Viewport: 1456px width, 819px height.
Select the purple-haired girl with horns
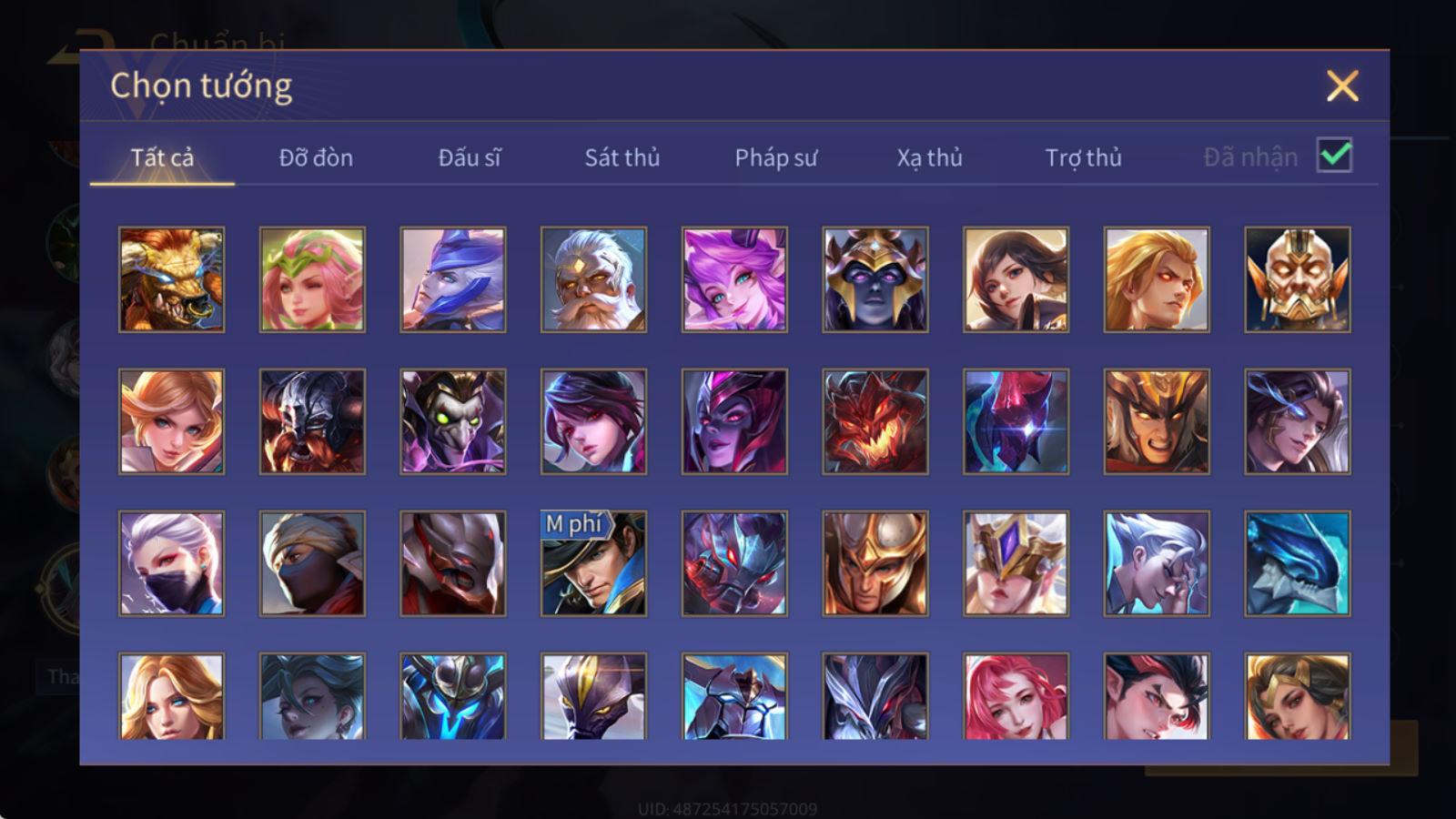[x=734, y=279]
